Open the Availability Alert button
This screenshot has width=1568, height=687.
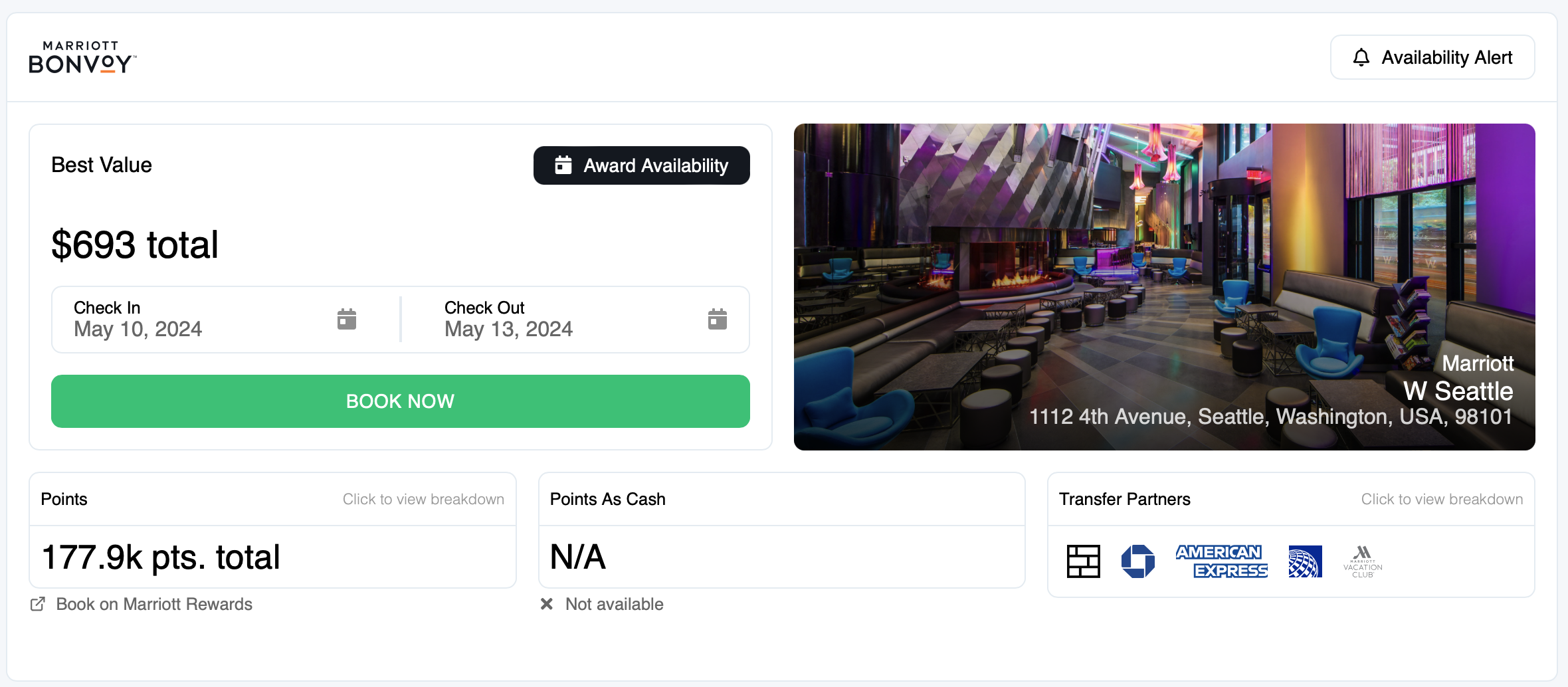(x=1432, y=58)
